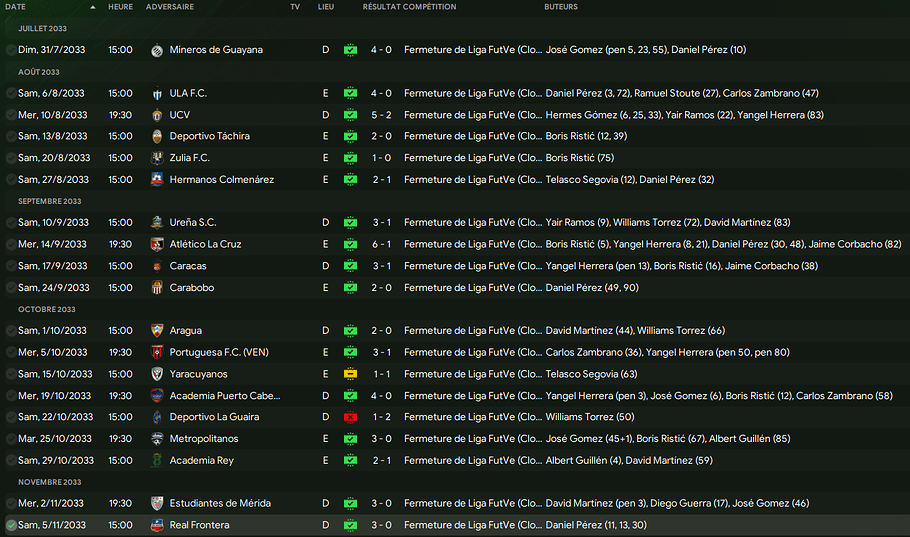Open the yellow draw result icon for Yaracuyanos

click(350, 374)
